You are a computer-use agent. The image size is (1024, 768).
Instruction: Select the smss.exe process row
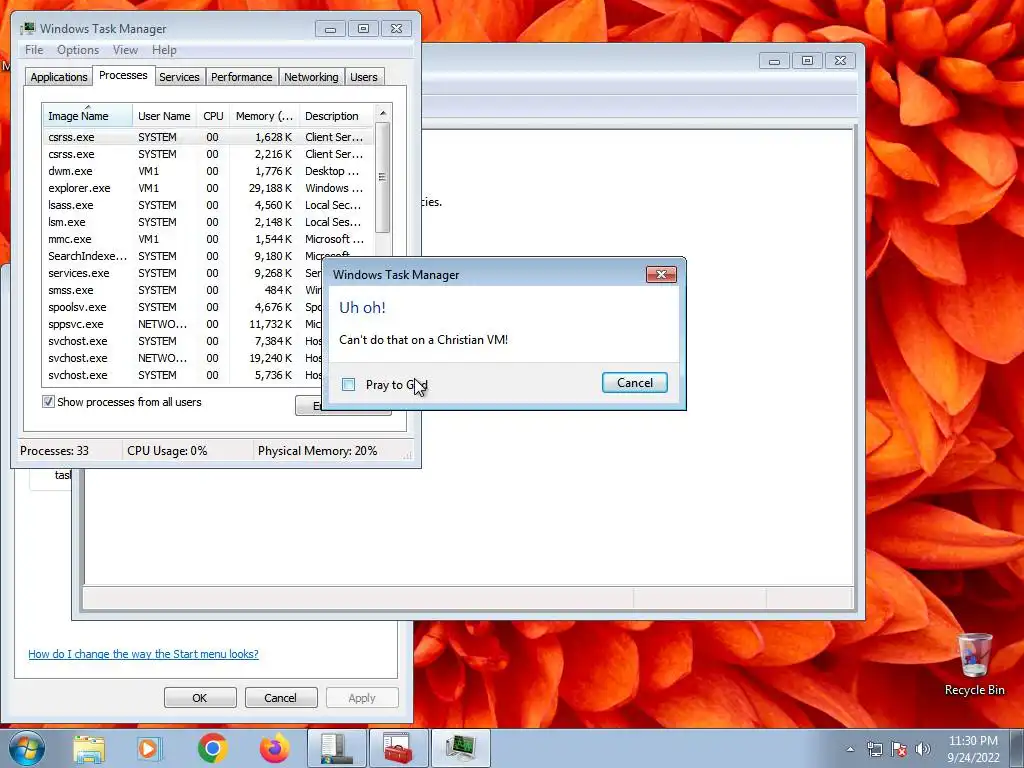pyautogui.click(x=183, y=290)
